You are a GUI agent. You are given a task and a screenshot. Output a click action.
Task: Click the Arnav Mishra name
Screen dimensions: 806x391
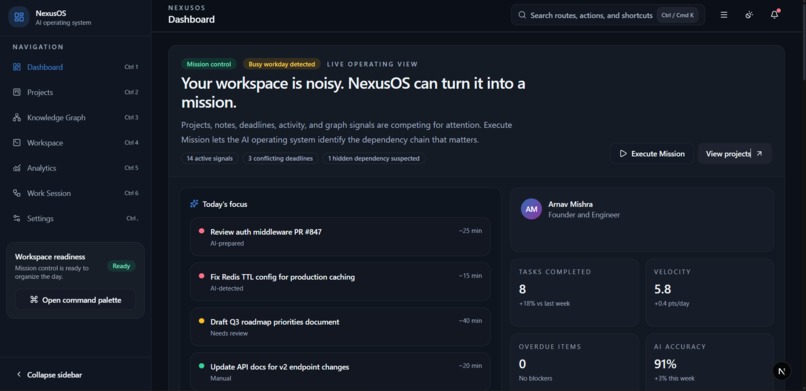point(570,204)
